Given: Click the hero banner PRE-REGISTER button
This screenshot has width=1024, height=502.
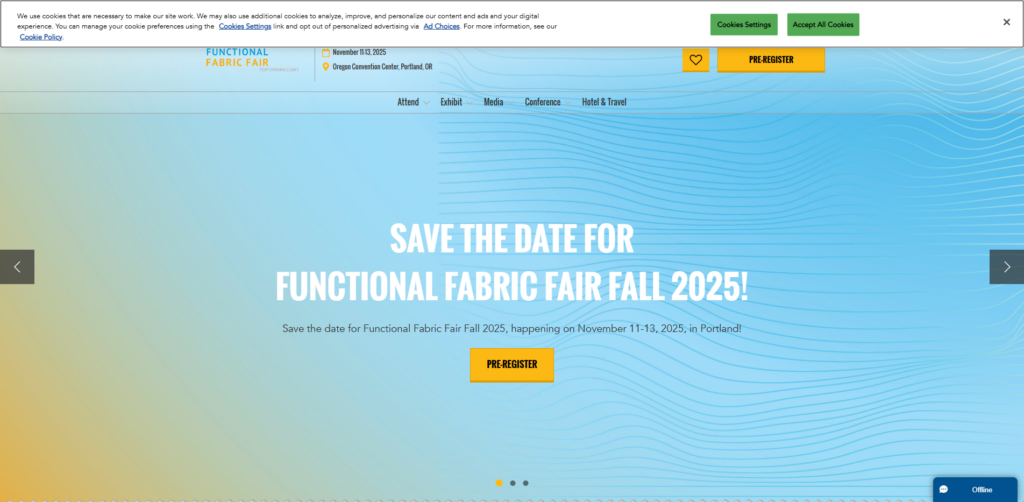Looking at the screenshot, I should pyautogui.click(x=512, y=364).
